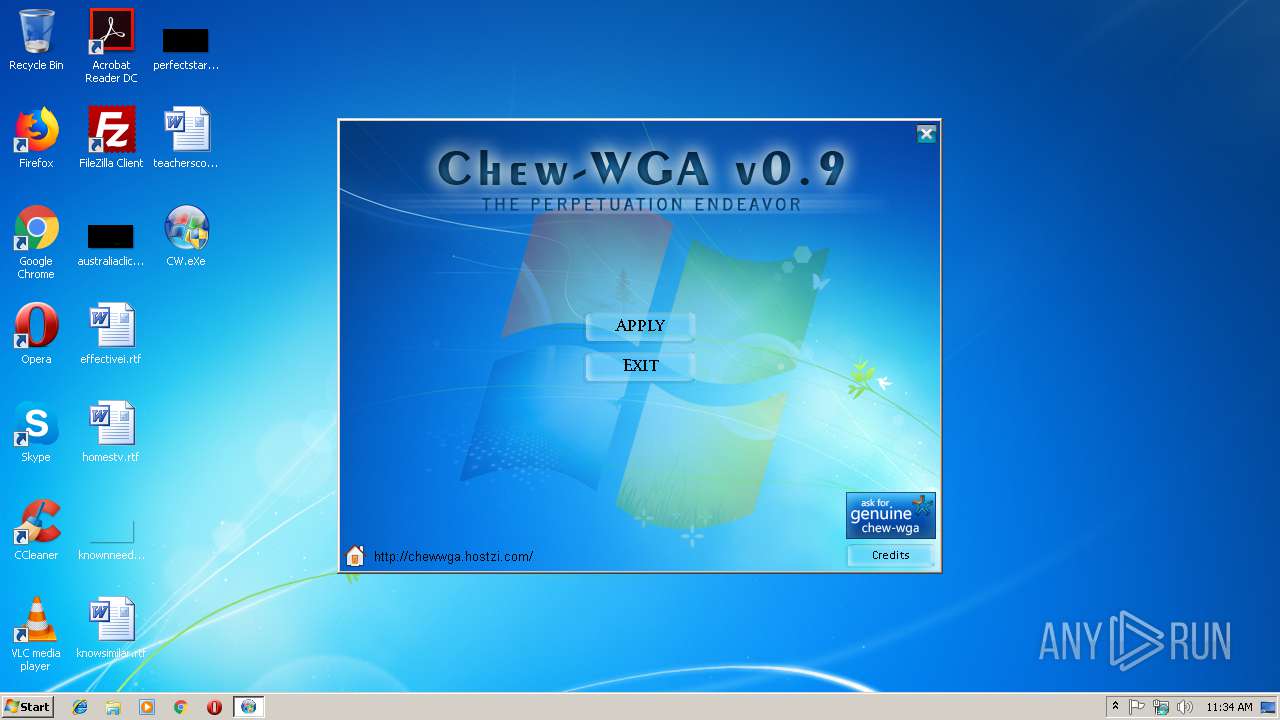Click the home icon beside the URL
The width and height of the screenshot is (1280, 720).
pos(355,556)
